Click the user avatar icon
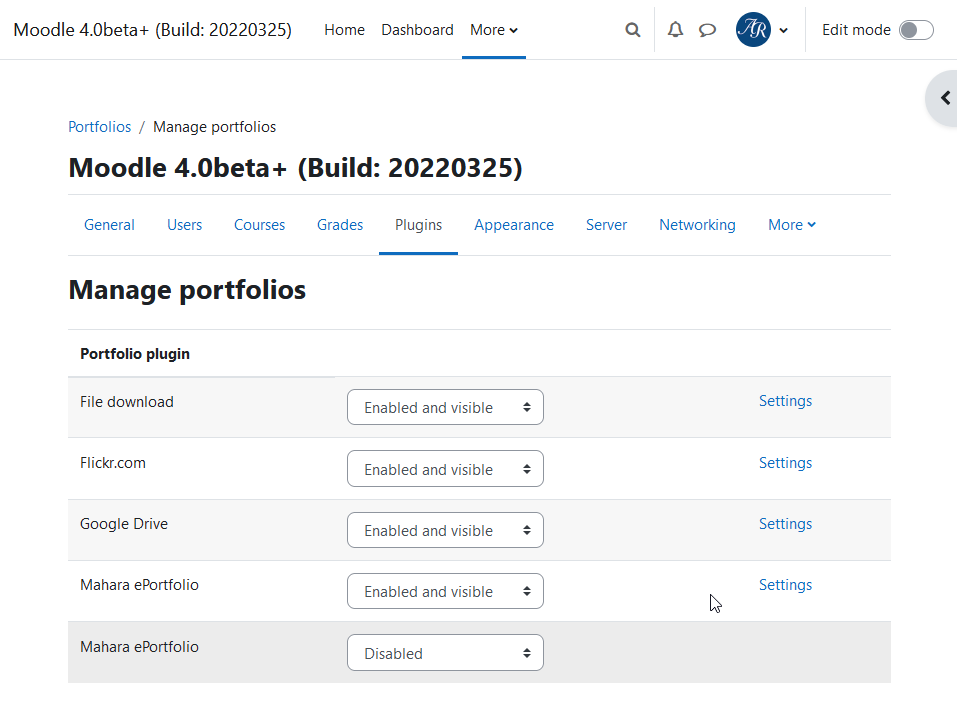Screen dimensions: 957x701 753,29
